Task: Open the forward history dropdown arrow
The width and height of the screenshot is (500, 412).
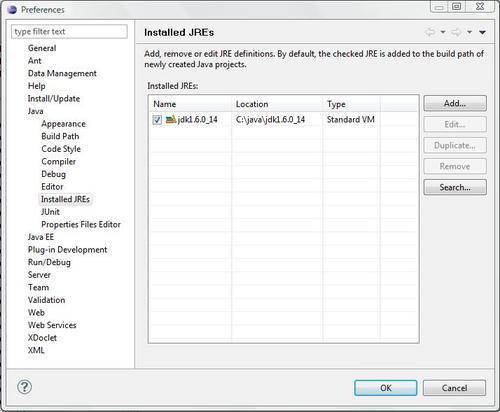Action: 469,32
